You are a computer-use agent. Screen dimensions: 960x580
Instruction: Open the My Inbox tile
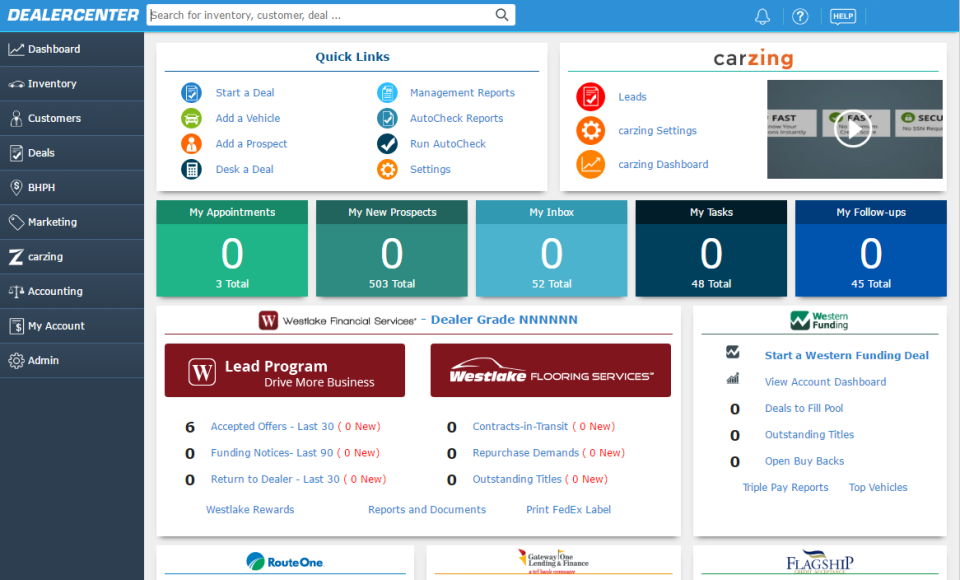click(x=551, y=248)
